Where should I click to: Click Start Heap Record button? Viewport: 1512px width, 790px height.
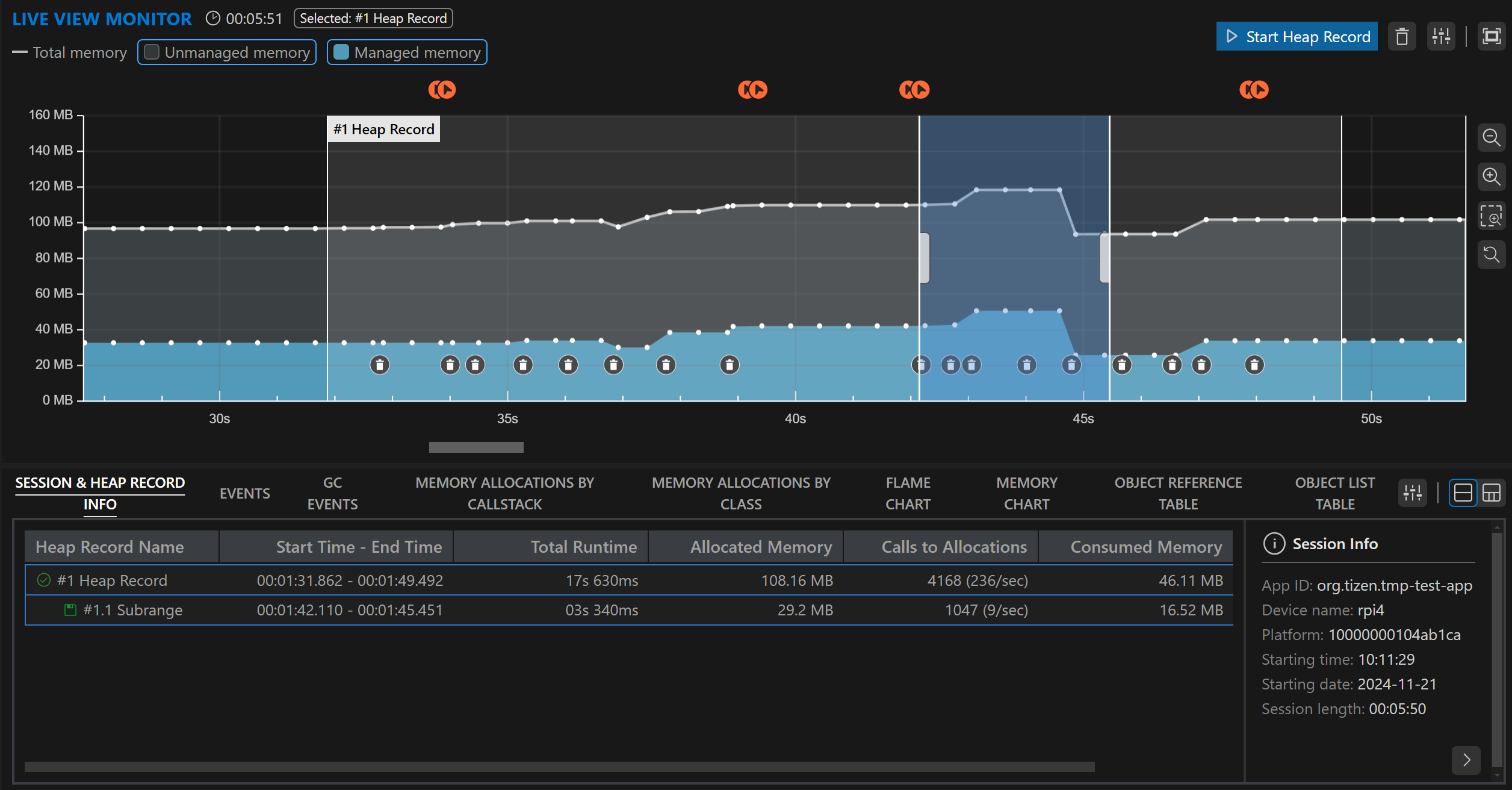click(x=1297, y=37)
